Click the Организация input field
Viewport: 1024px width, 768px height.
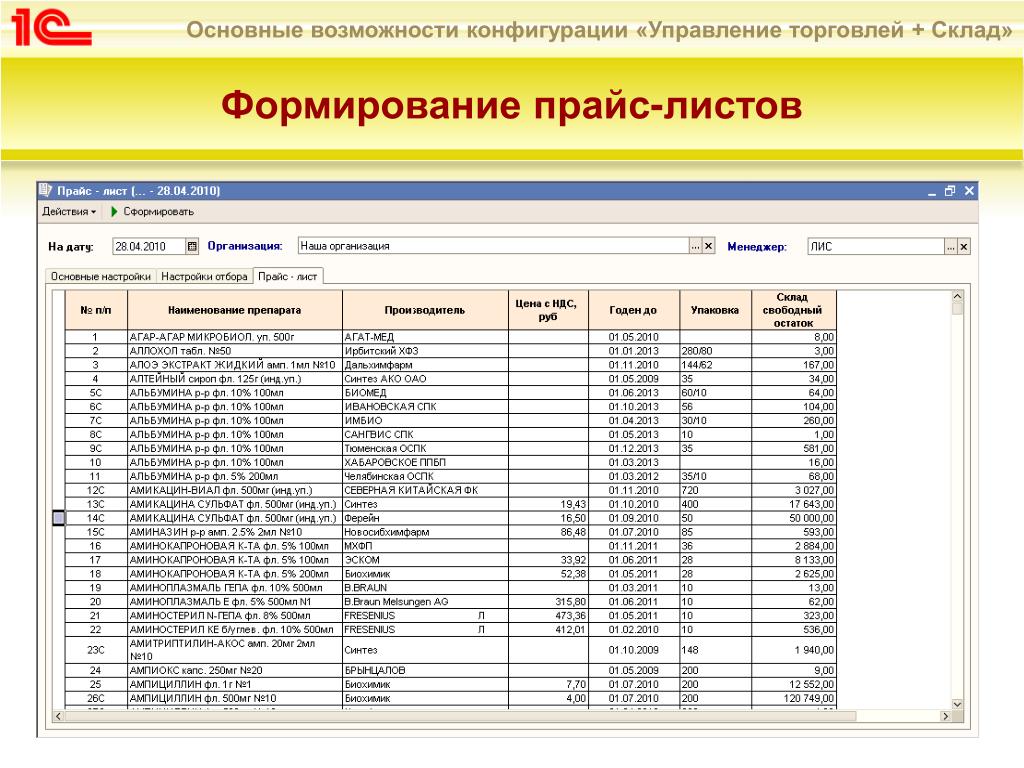pos(493,246)
